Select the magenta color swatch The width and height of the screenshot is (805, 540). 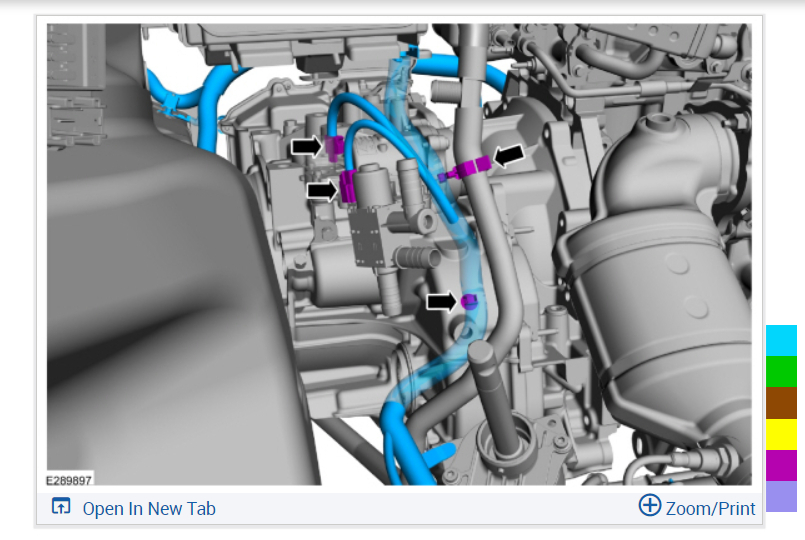point(781,466)
